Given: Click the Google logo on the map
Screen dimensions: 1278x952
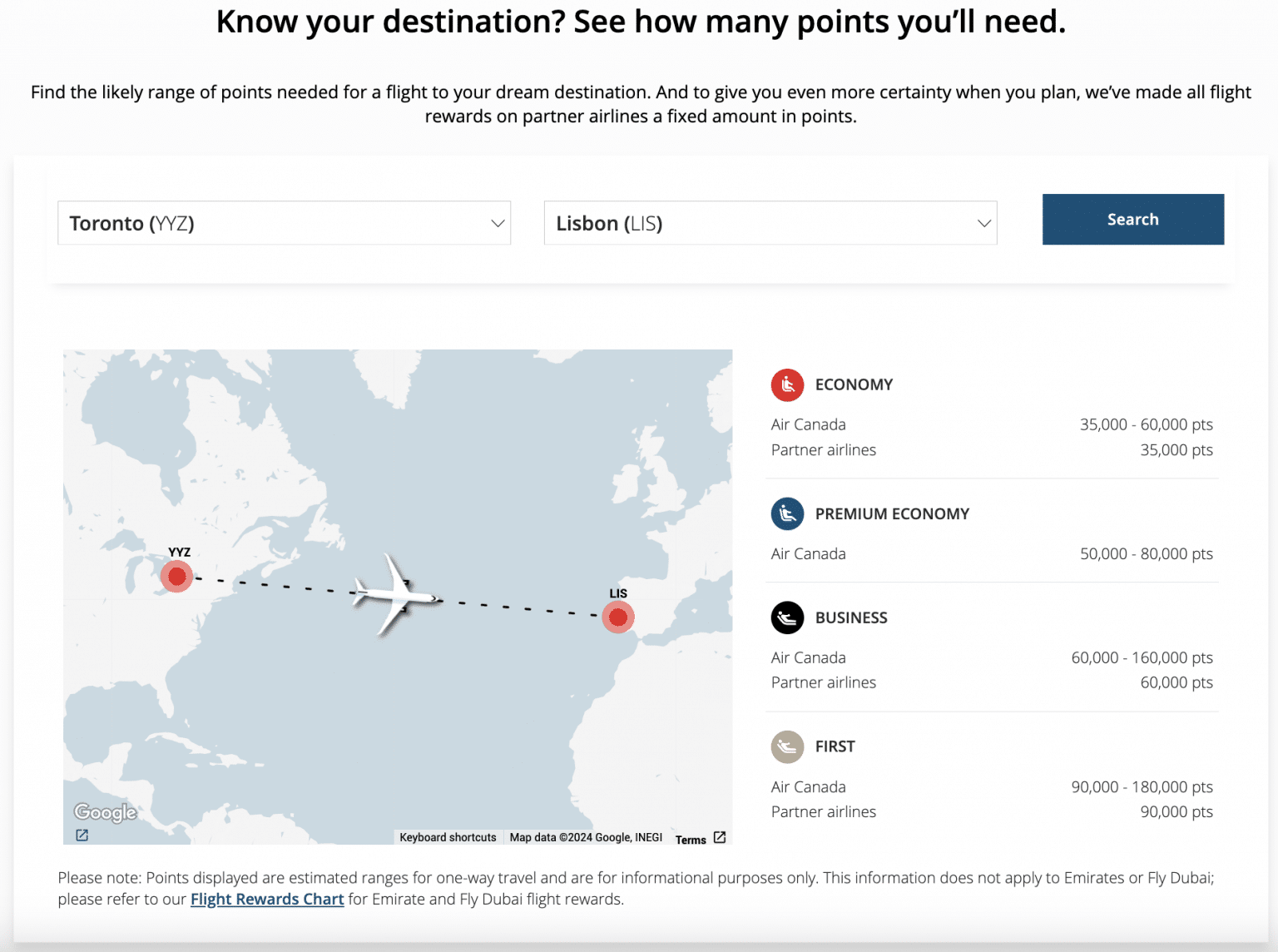Looking at the screenshot, I should click(104, 811).
